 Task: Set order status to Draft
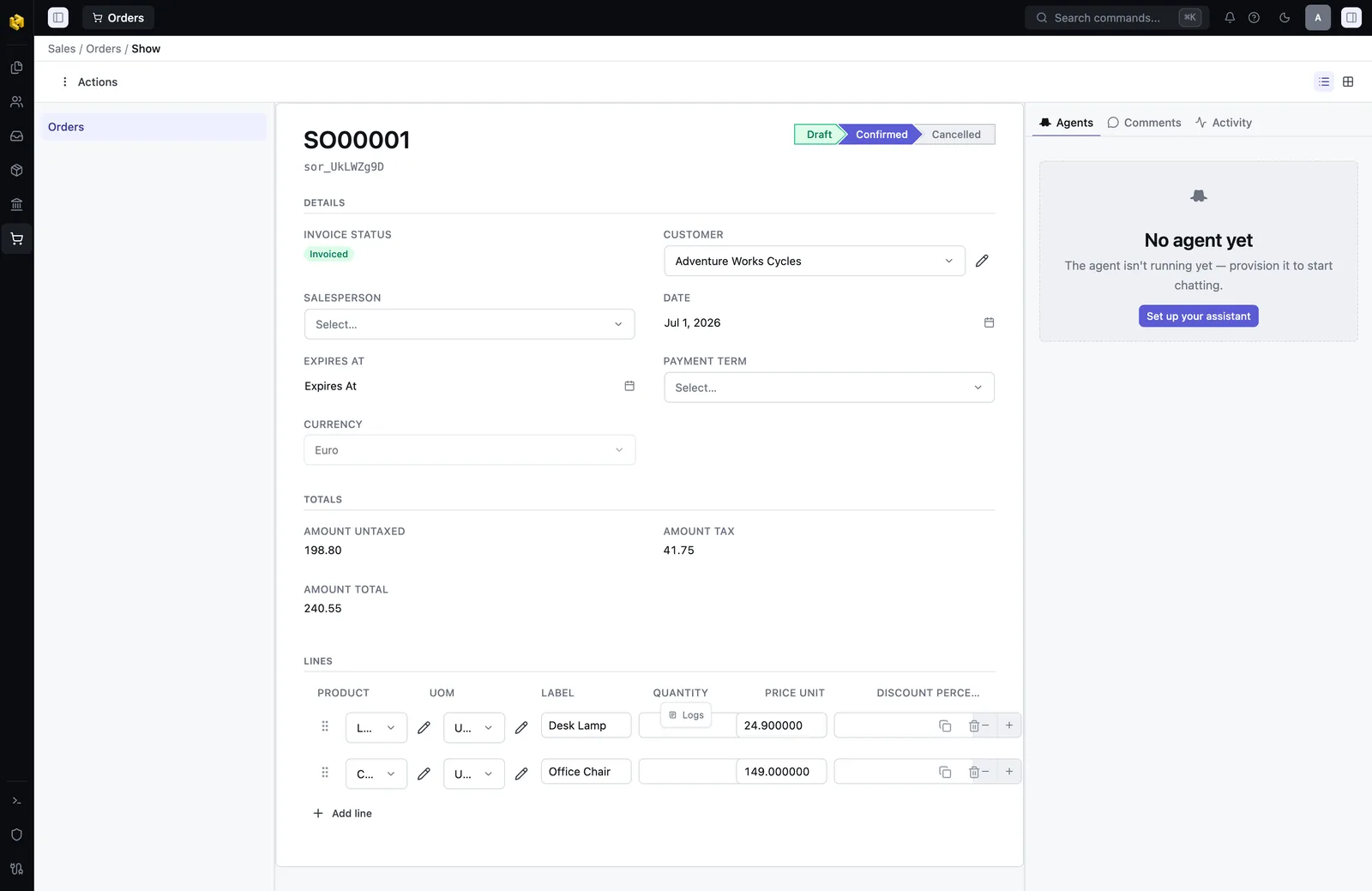tap(818, 135)
